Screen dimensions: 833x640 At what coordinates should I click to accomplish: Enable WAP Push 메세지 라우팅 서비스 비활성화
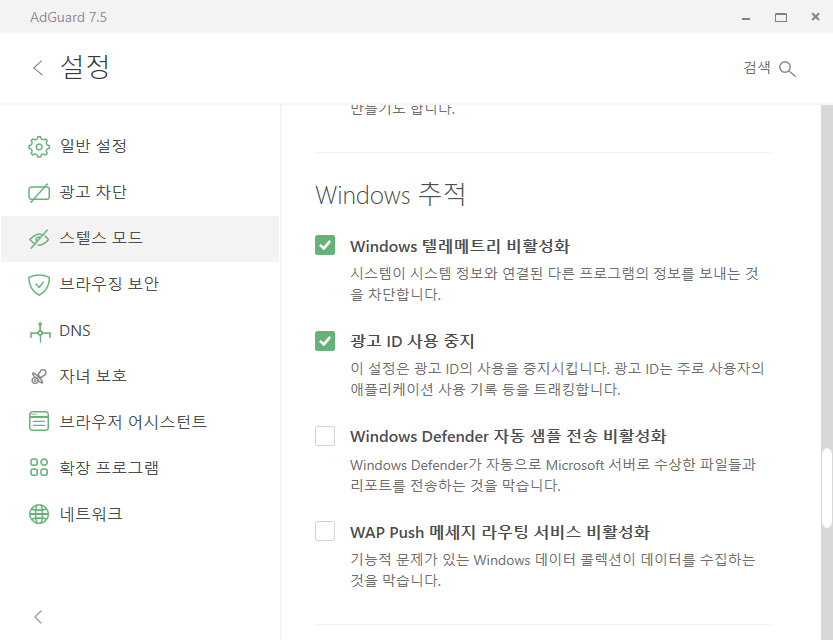click(x=325, y=531)
